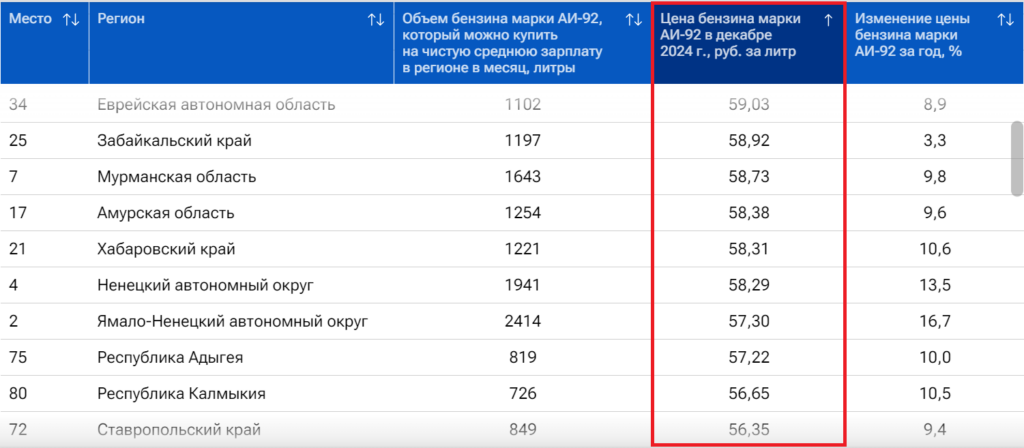Click yearly change value 10,6
This screenshot has height=448, width=1024.
[935, 249]
